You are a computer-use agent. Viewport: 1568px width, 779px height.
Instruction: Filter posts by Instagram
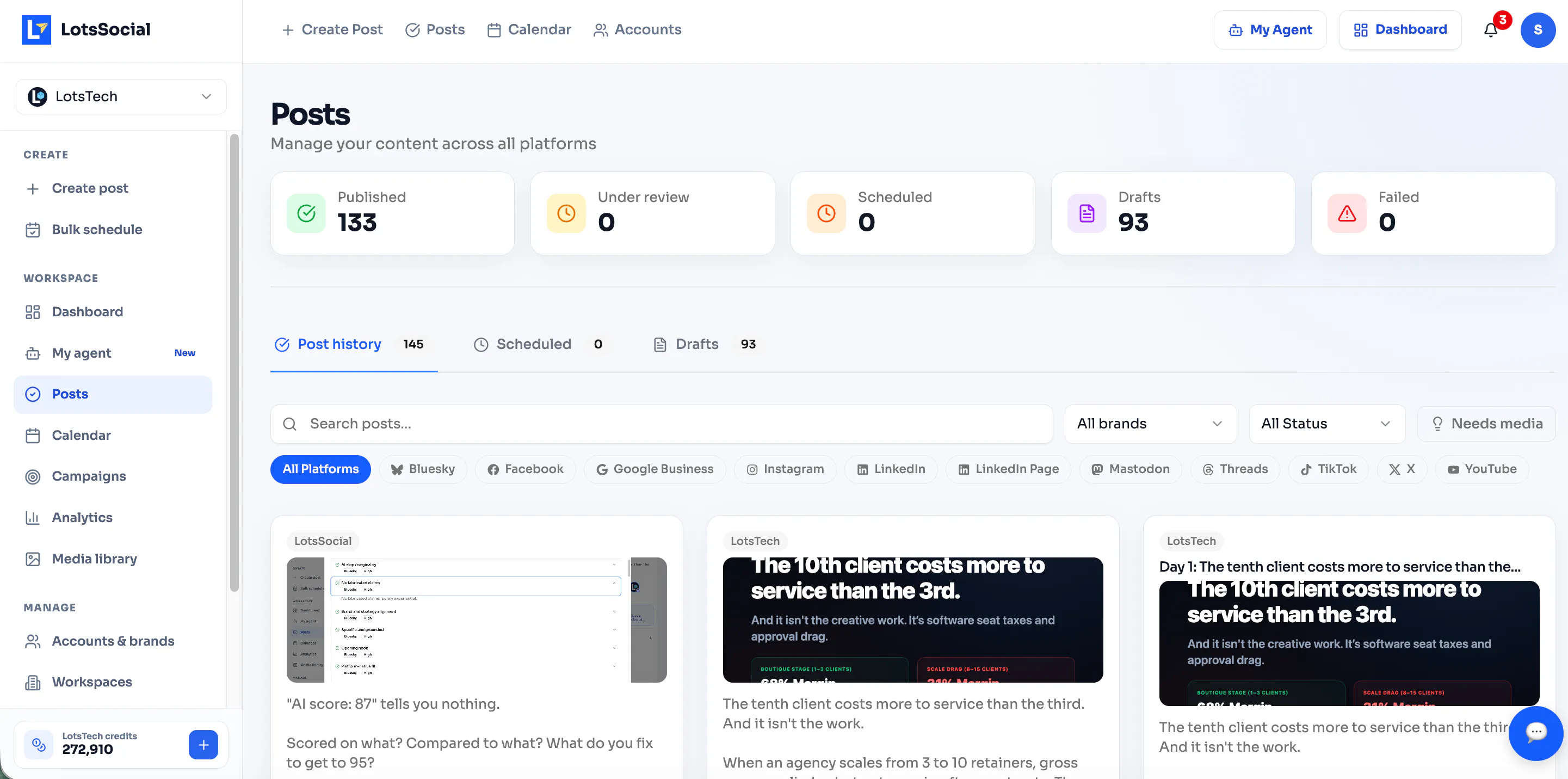pyautogui.click(x=785, y=469)
